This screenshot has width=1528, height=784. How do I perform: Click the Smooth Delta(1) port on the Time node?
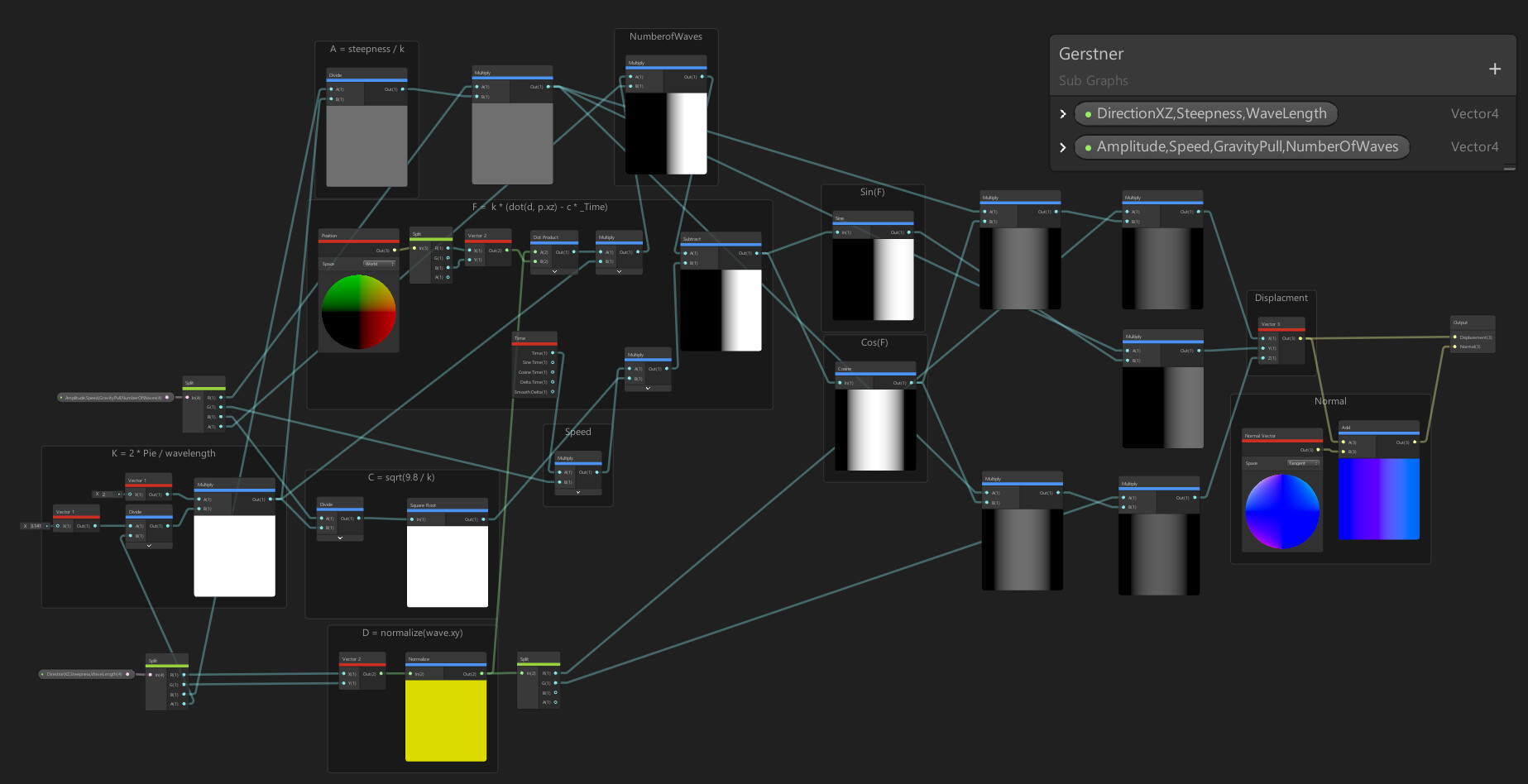pyautogui.click(x=553, y=391)
